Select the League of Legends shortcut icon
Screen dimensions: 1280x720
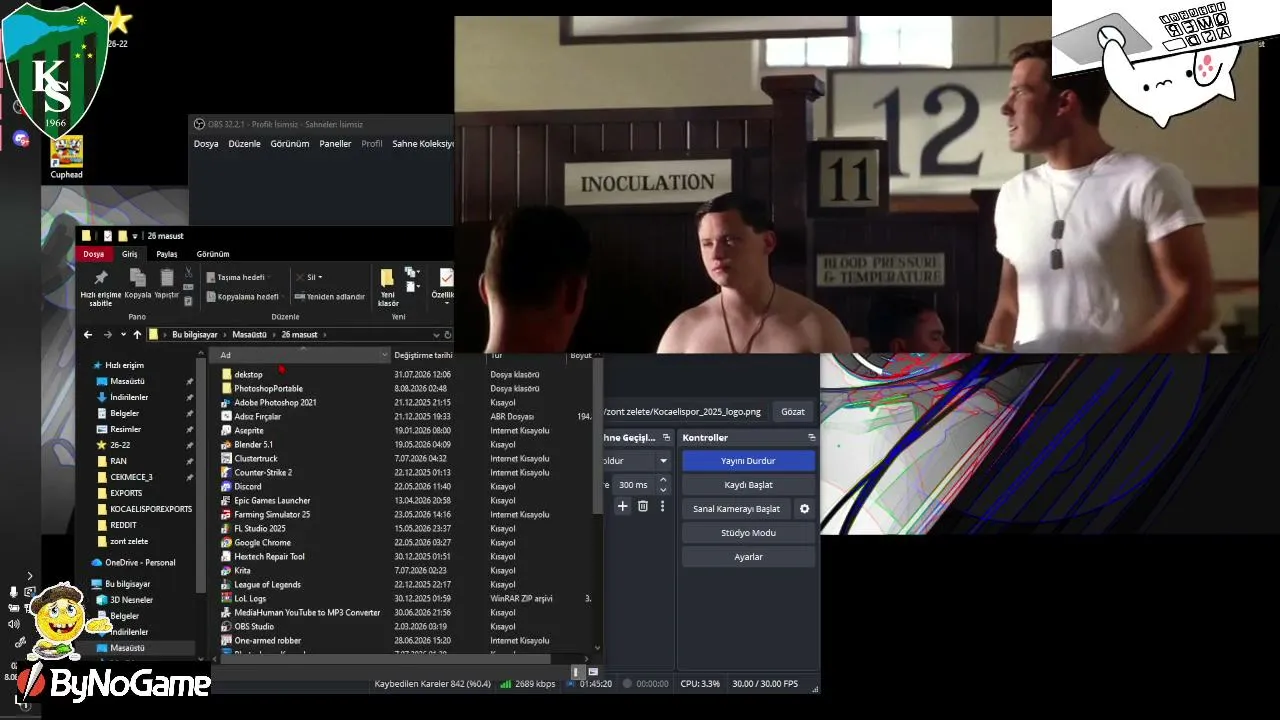pyautogui.click(x=227, y=585)
